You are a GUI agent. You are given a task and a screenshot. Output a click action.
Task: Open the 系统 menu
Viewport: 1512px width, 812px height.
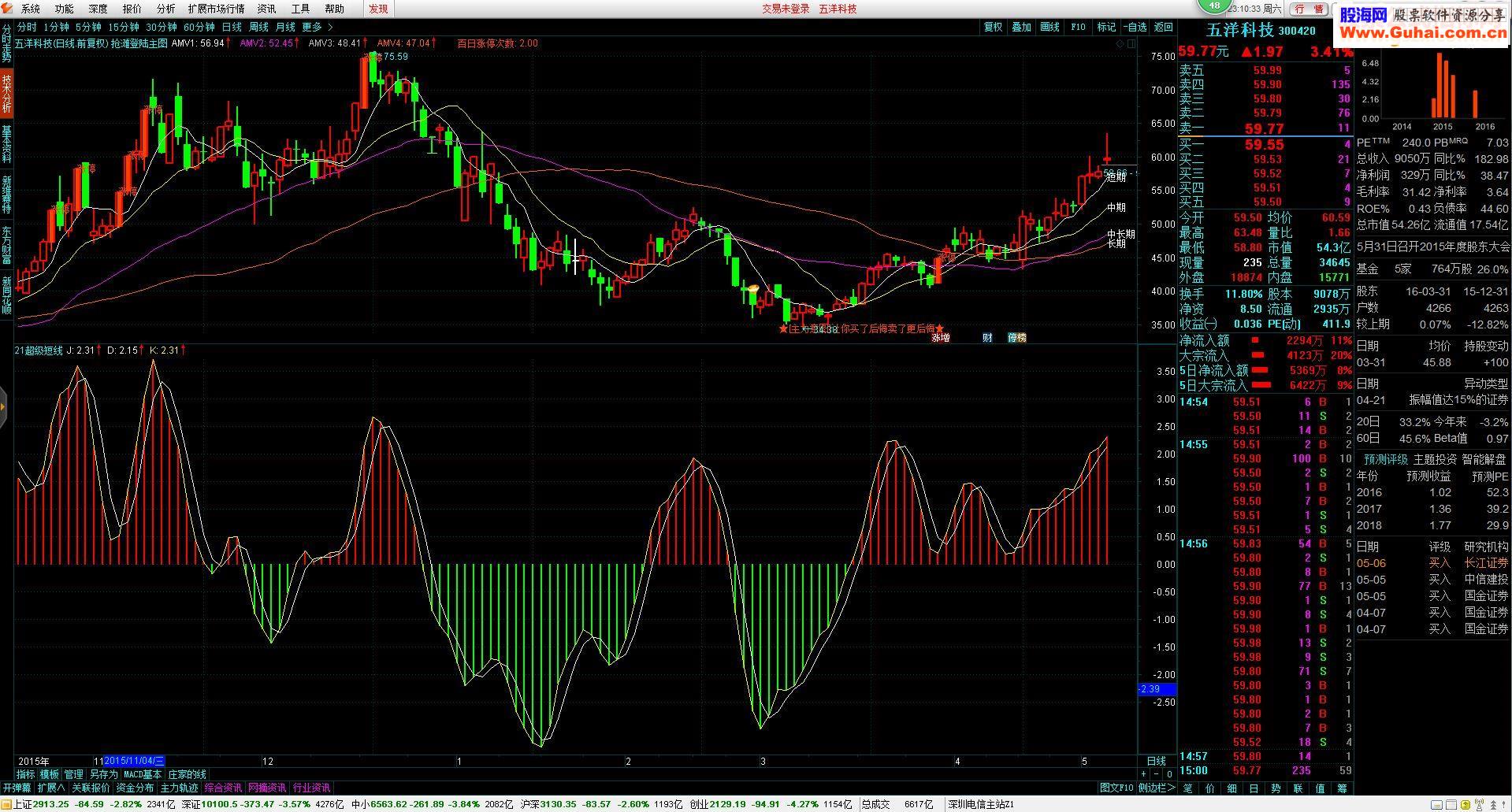click(x=30, y=9)
